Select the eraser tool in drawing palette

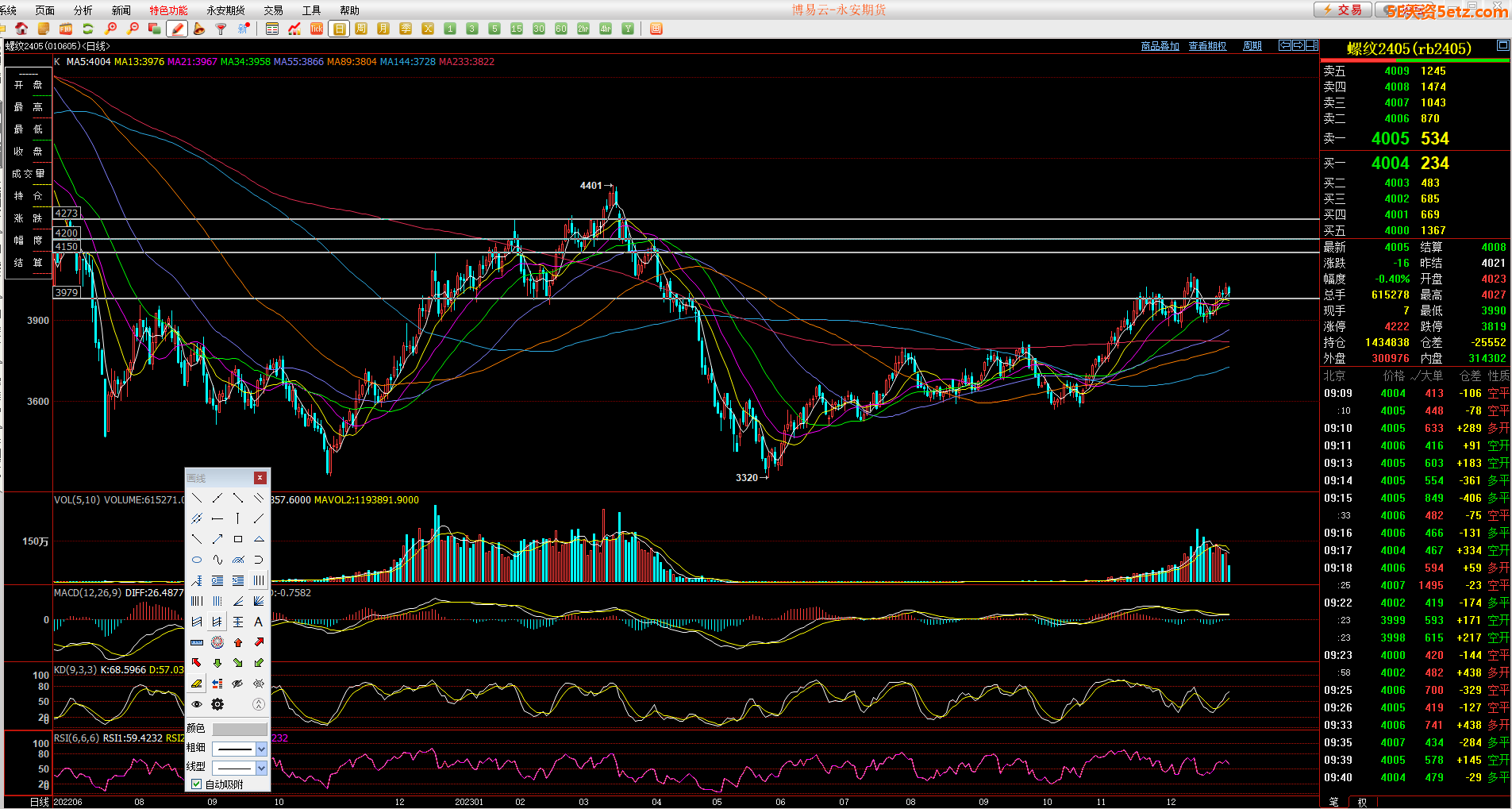point(196,684)
